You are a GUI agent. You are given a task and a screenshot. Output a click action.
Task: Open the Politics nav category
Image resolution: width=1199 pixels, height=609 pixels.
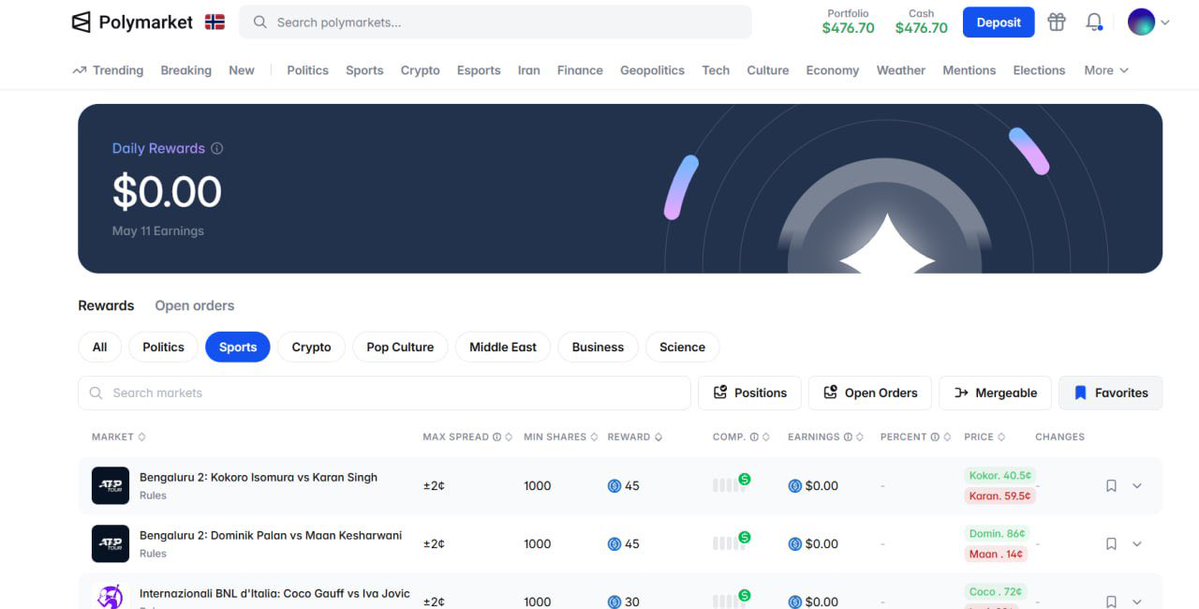pos(307,70)
